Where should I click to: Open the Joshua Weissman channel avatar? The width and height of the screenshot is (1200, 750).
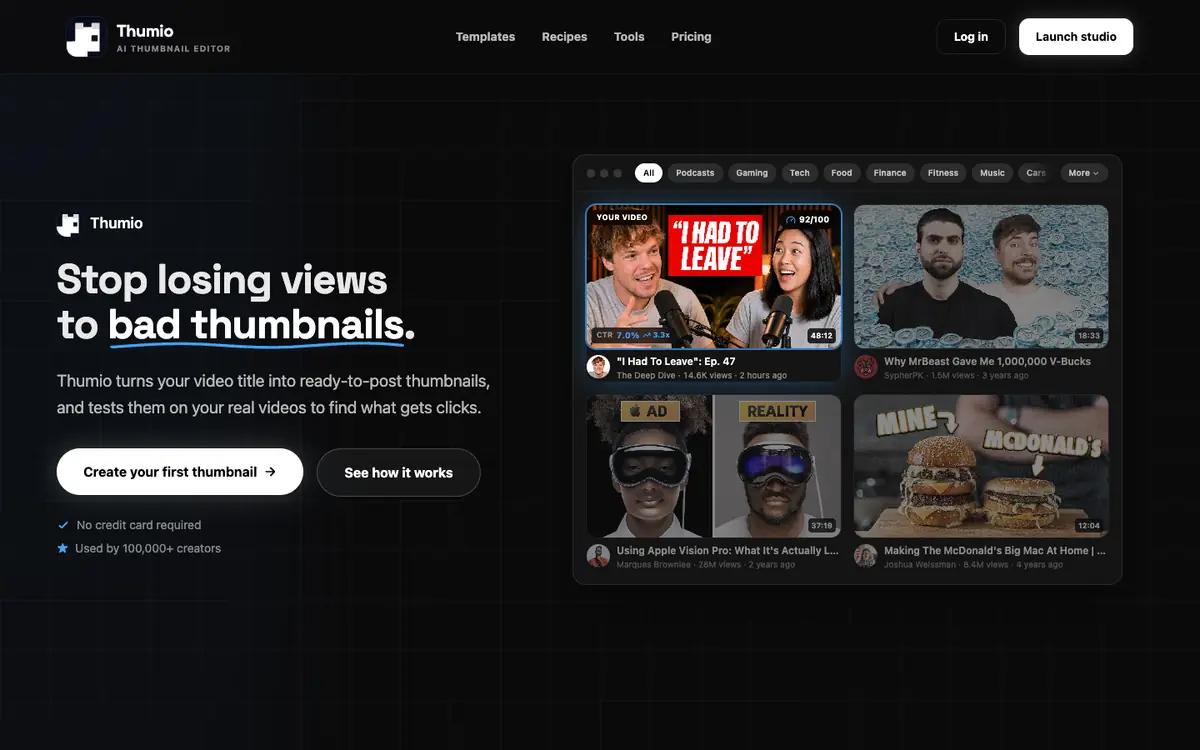pyautogui.click(x=866, y=556)
